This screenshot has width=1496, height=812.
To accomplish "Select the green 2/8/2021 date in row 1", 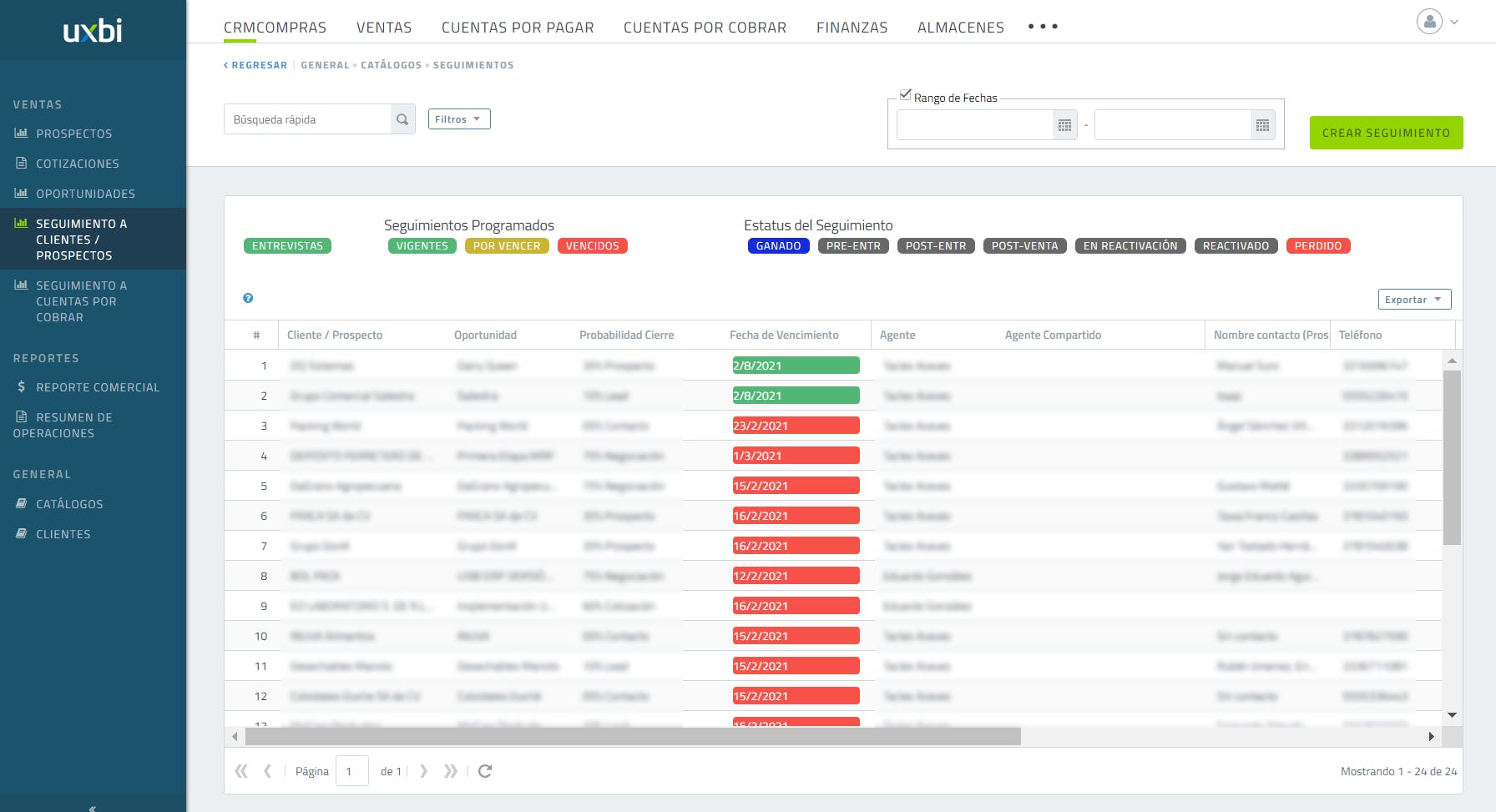I will click(796, 366).
